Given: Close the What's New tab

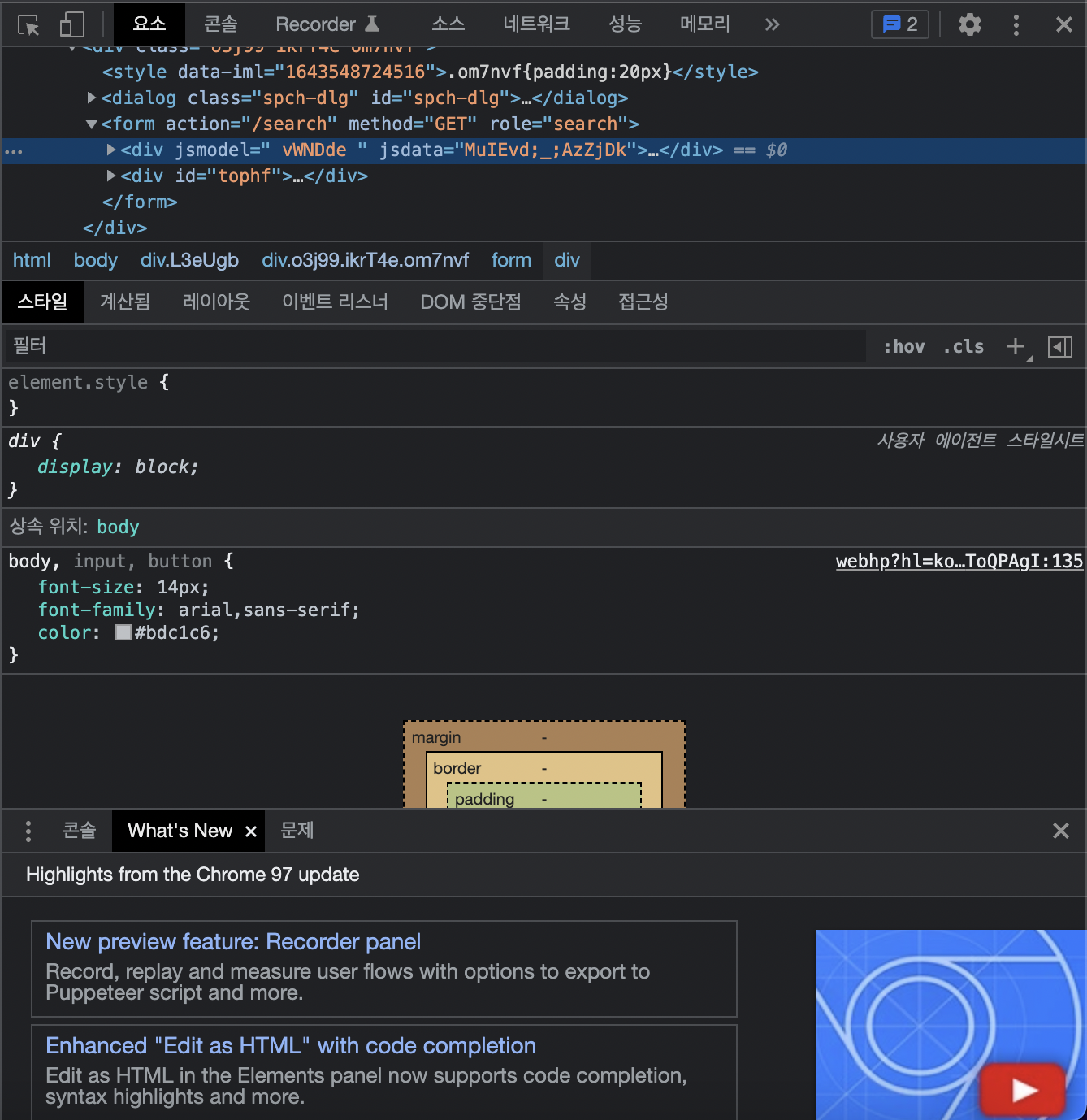Looking at the screenshot, I should coord(251,831).
